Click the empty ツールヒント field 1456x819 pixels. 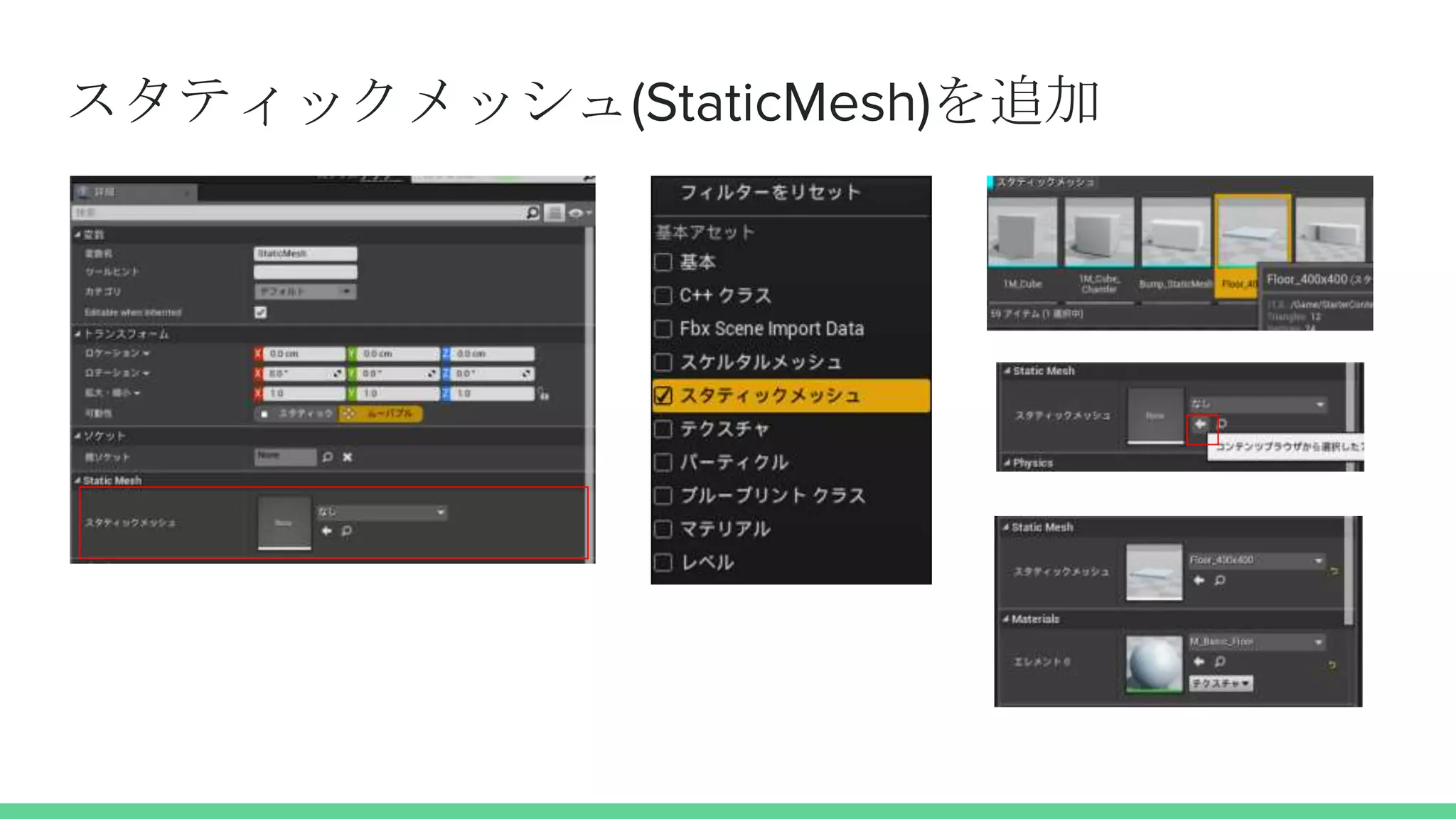pyautogui.click(x=306, y=272)
